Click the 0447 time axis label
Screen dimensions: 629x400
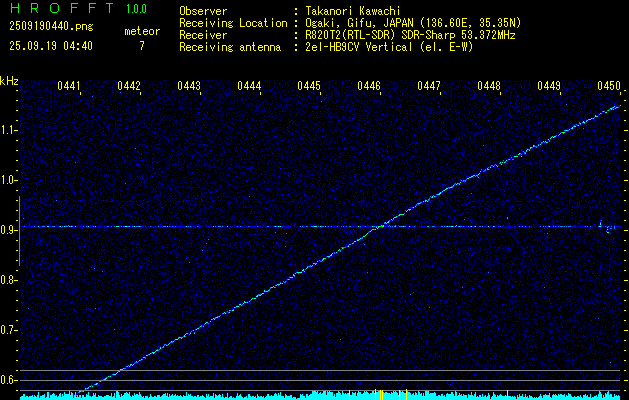pos(429,86)
